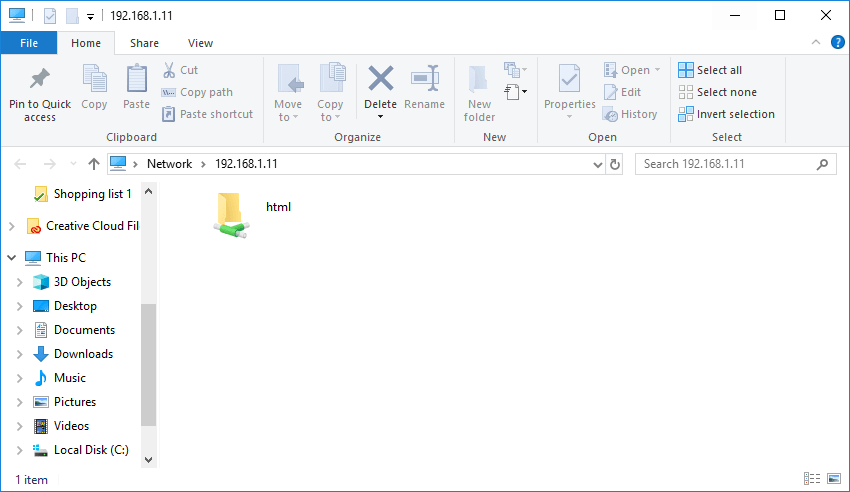Click 192.168.1.11 breadcrumb segment
The width and height of the screenshot is (850, 492).
pos(246,164)
